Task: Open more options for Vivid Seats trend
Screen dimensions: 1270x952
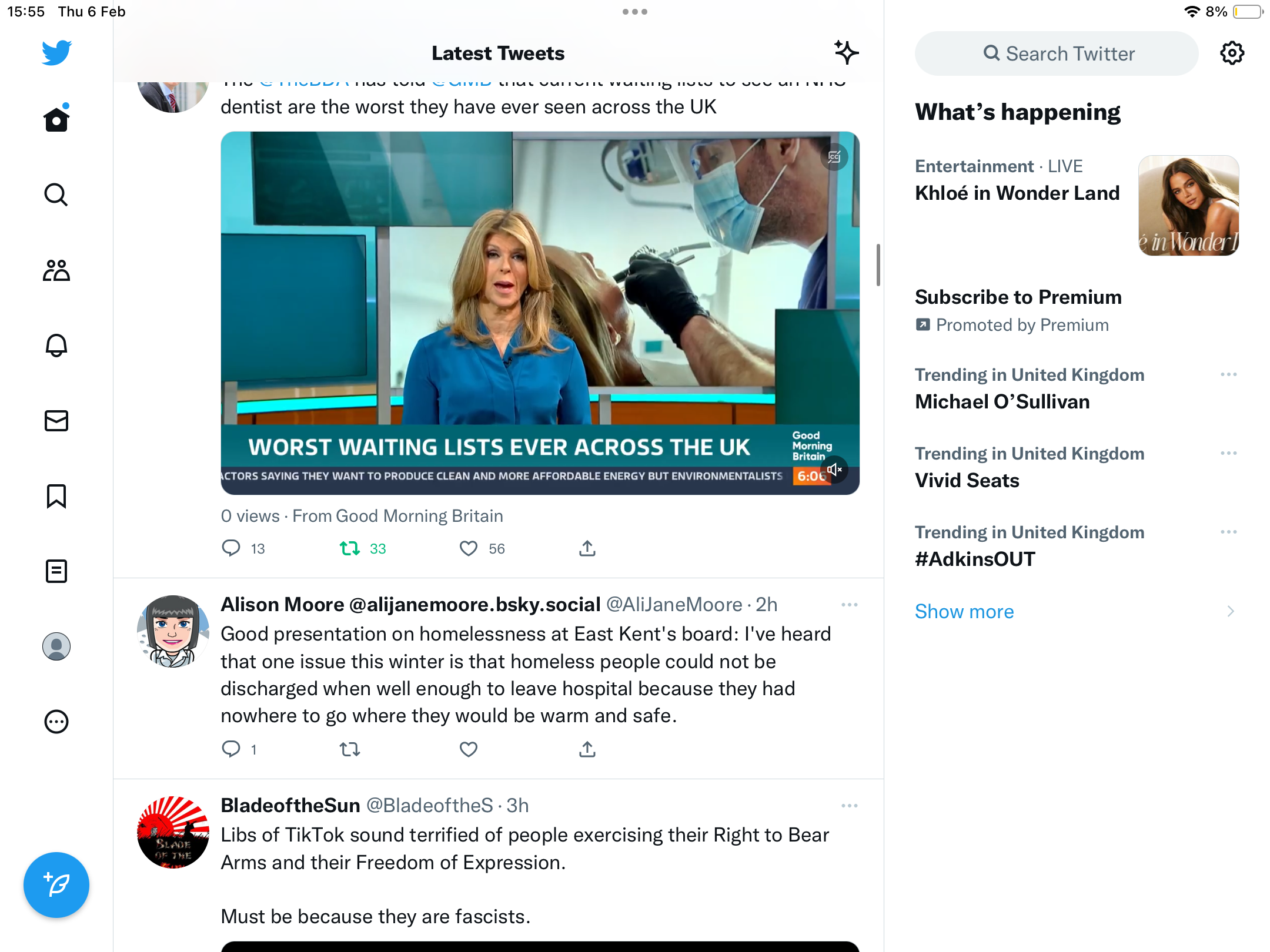Action: coord(1229,454)
